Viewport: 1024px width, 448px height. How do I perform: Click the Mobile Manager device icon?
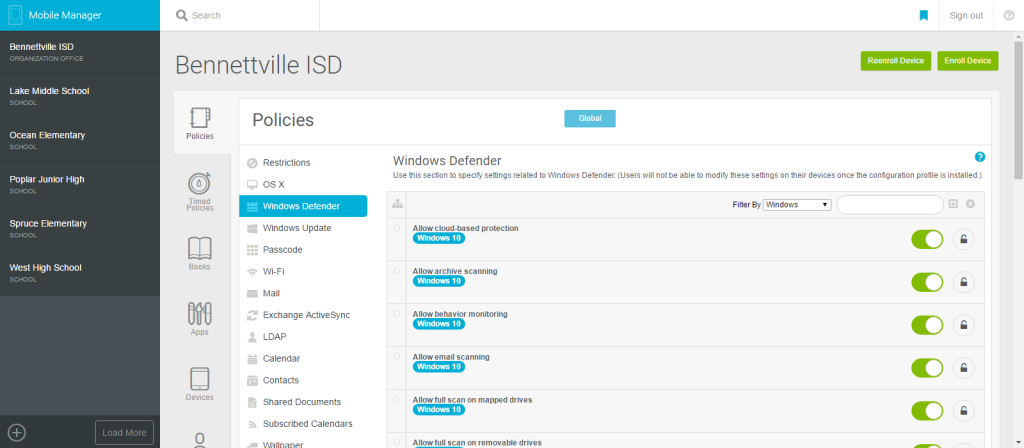16,15
